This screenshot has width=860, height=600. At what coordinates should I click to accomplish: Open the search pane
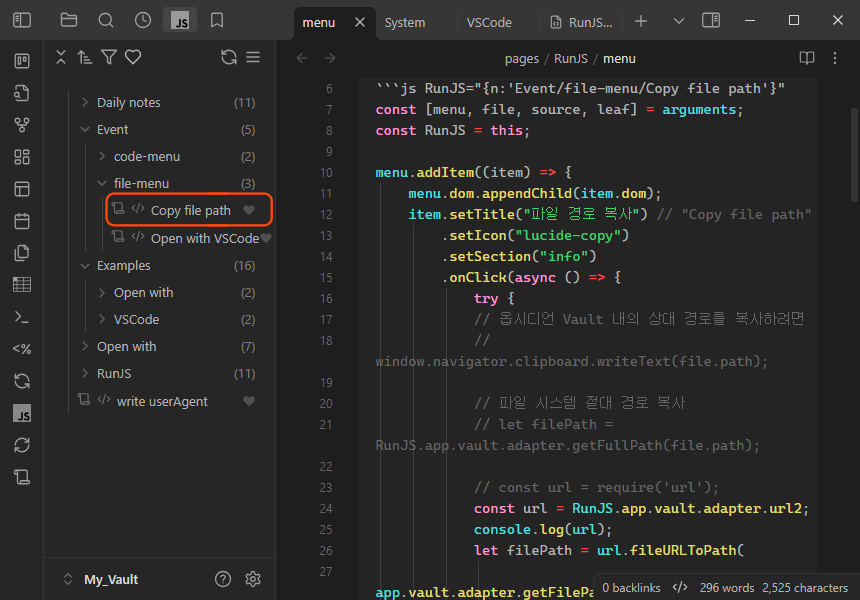click(x=106, y=20)
